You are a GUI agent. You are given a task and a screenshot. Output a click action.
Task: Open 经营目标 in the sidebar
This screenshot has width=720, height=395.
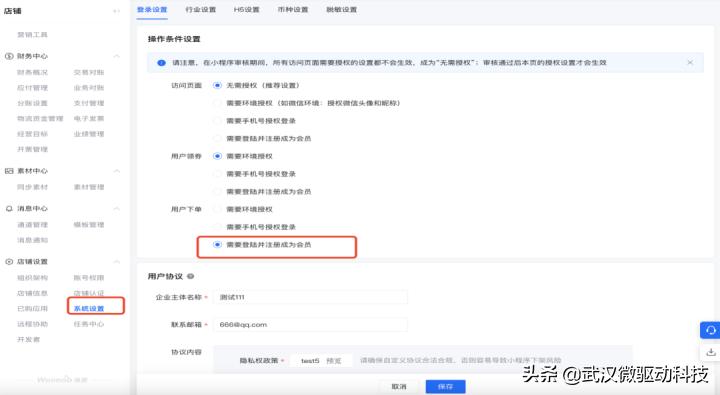click(x=32, y=134)
